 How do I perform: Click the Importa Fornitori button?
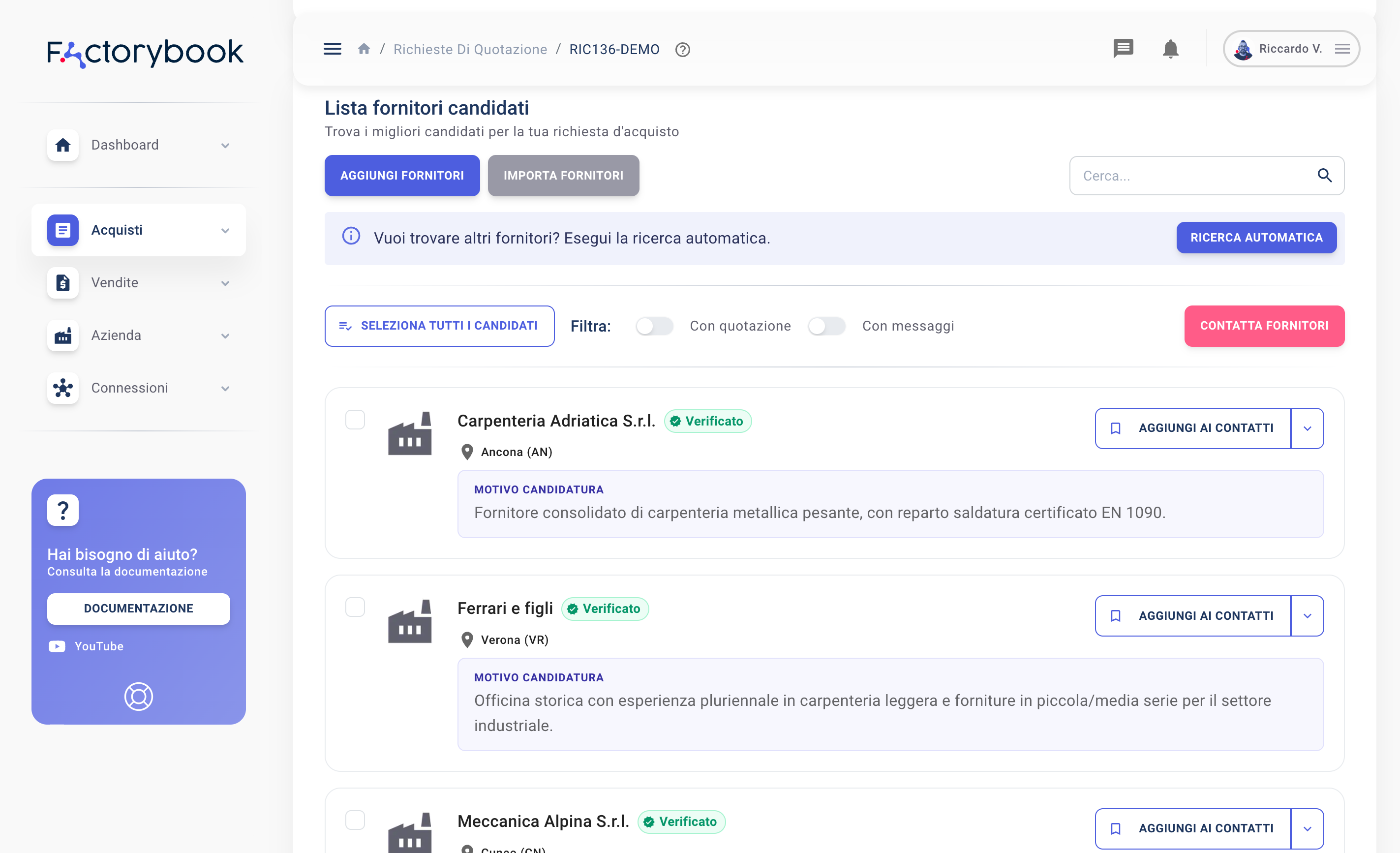(x=564, y=176)
